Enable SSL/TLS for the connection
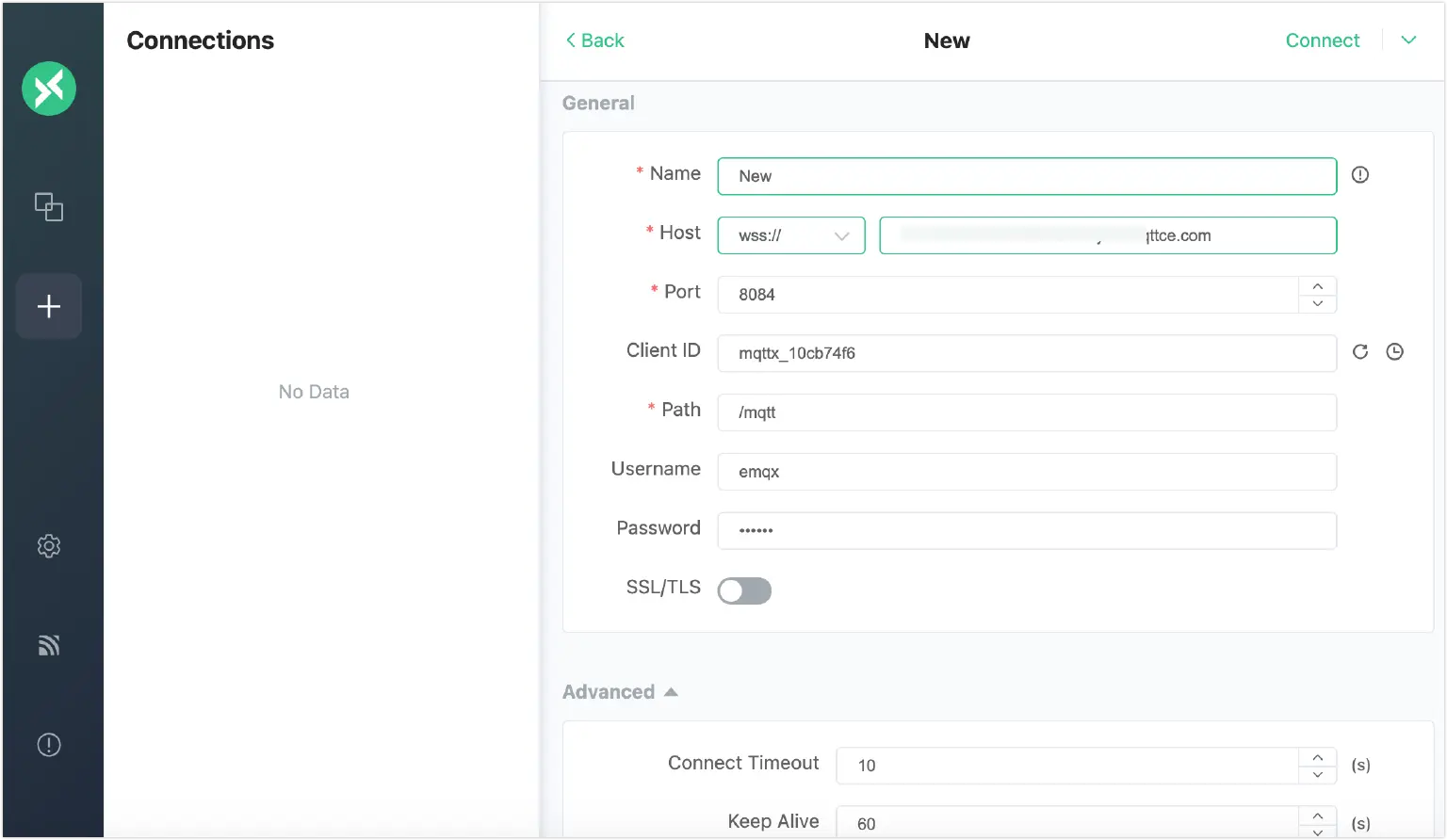The image size is (1447, 840). 744,590
